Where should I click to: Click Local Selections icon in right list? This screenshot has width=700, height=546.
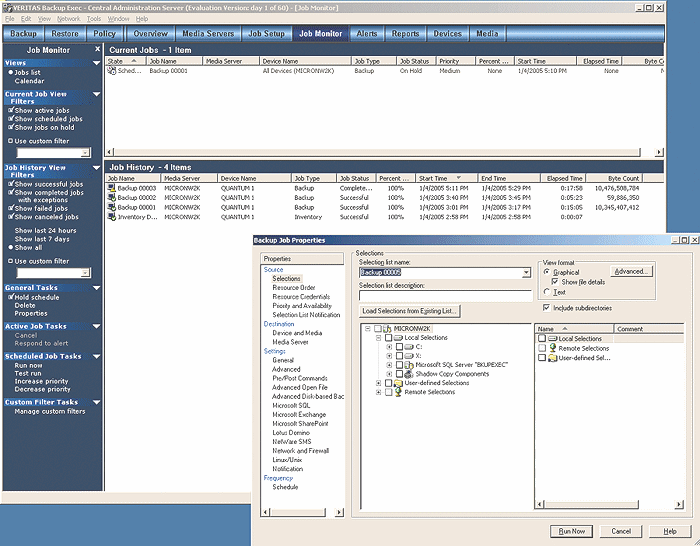(553, 338)
